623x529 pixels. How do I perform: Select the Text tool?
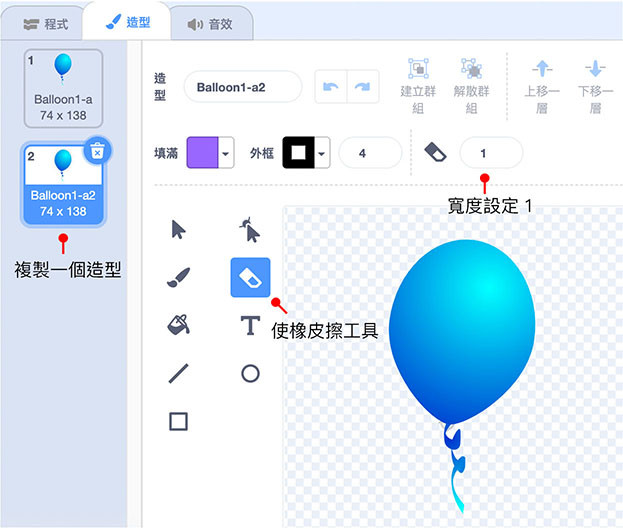click(250, 325)
